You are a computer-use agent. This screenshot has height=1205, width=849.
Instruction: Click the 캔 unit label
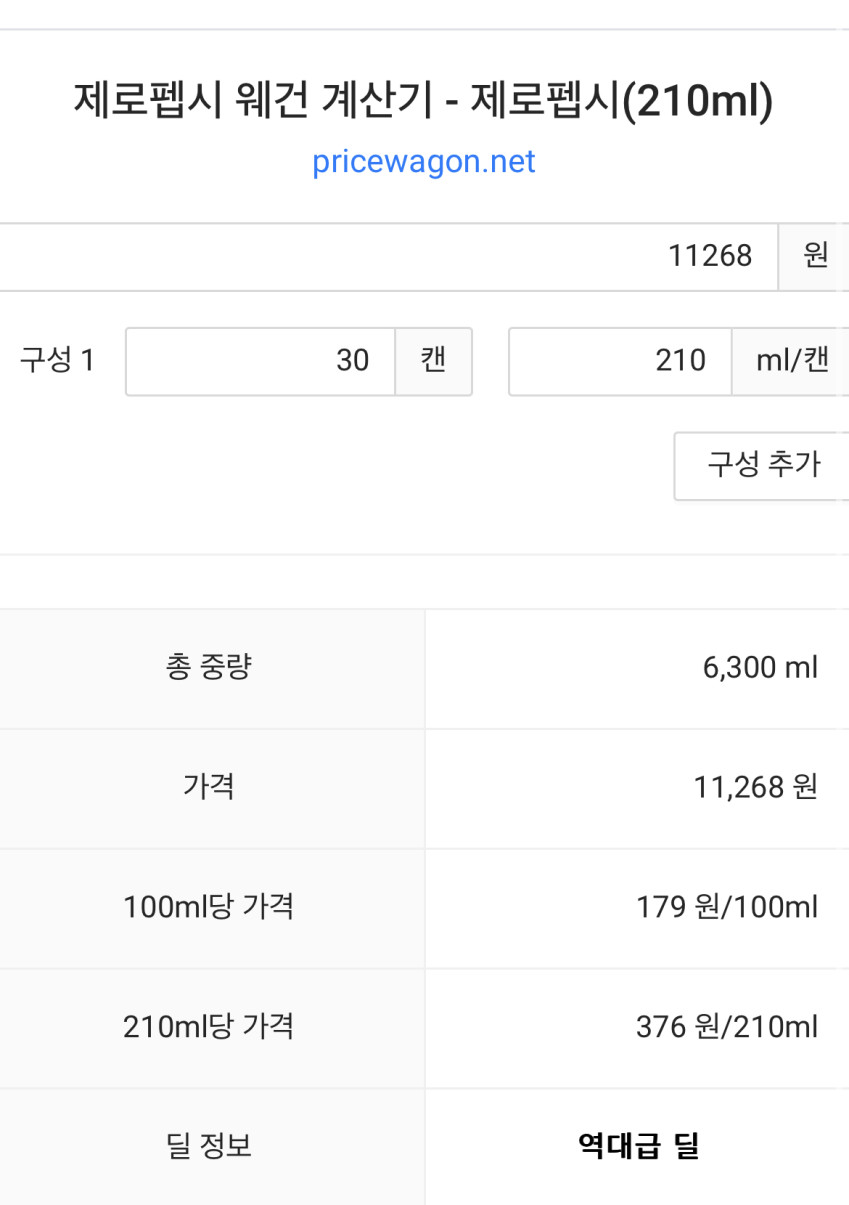433,361
